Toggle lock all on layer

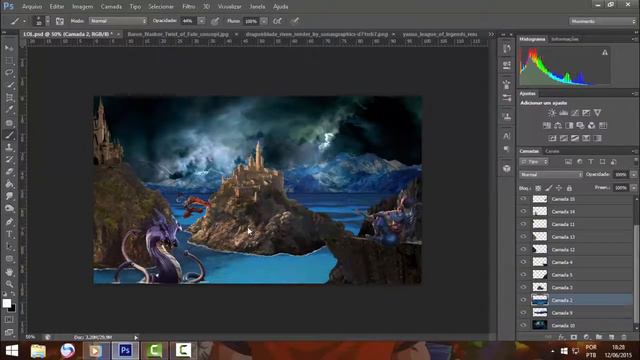point(569,188)
